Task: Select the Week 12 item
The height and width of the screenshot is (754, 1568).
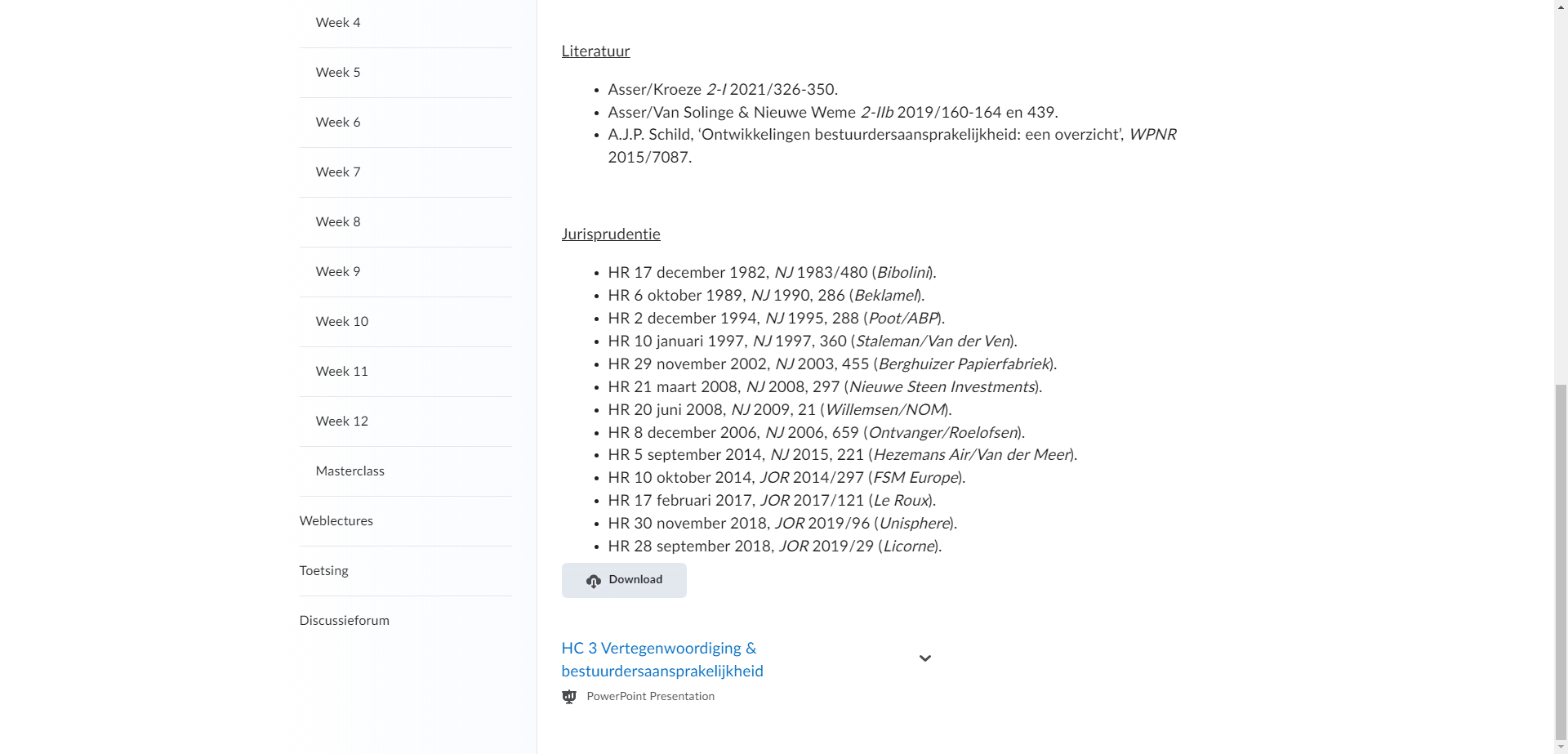Action: (342, 422)
